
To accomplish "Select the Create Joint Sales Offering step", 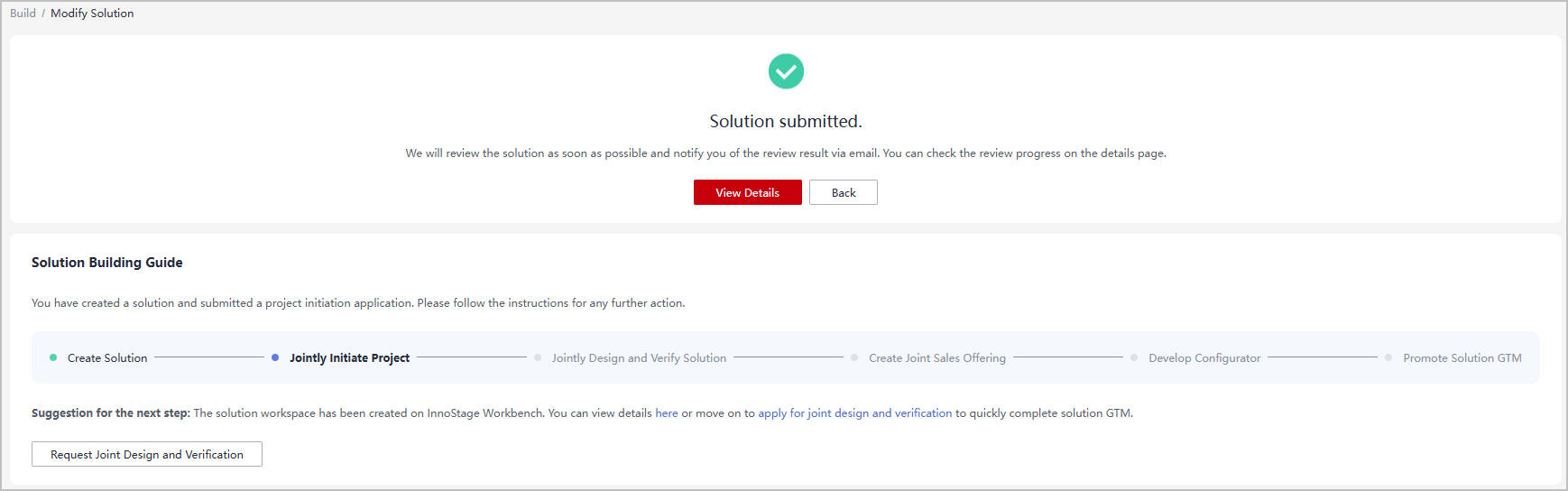I will 937,358.
